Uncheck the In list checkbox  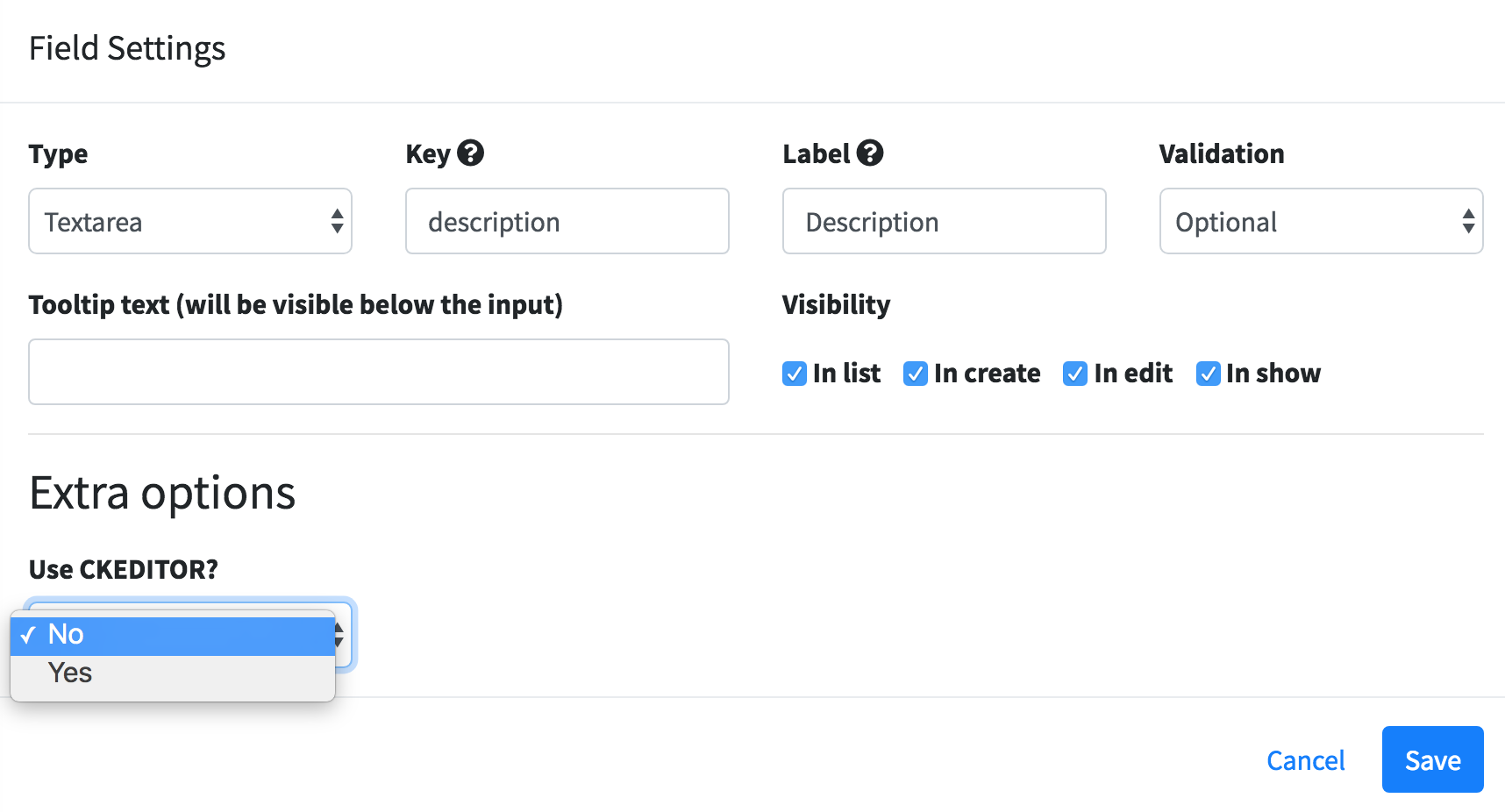[x=795, y=374]
